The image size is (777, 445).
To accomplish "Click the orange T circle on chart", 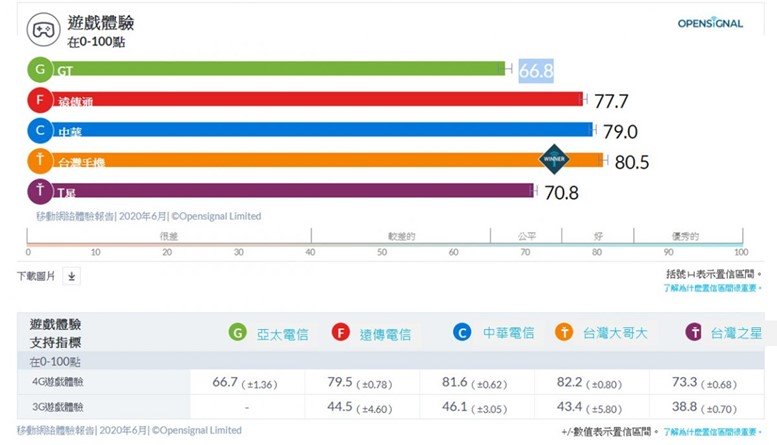I will (40, 161).
